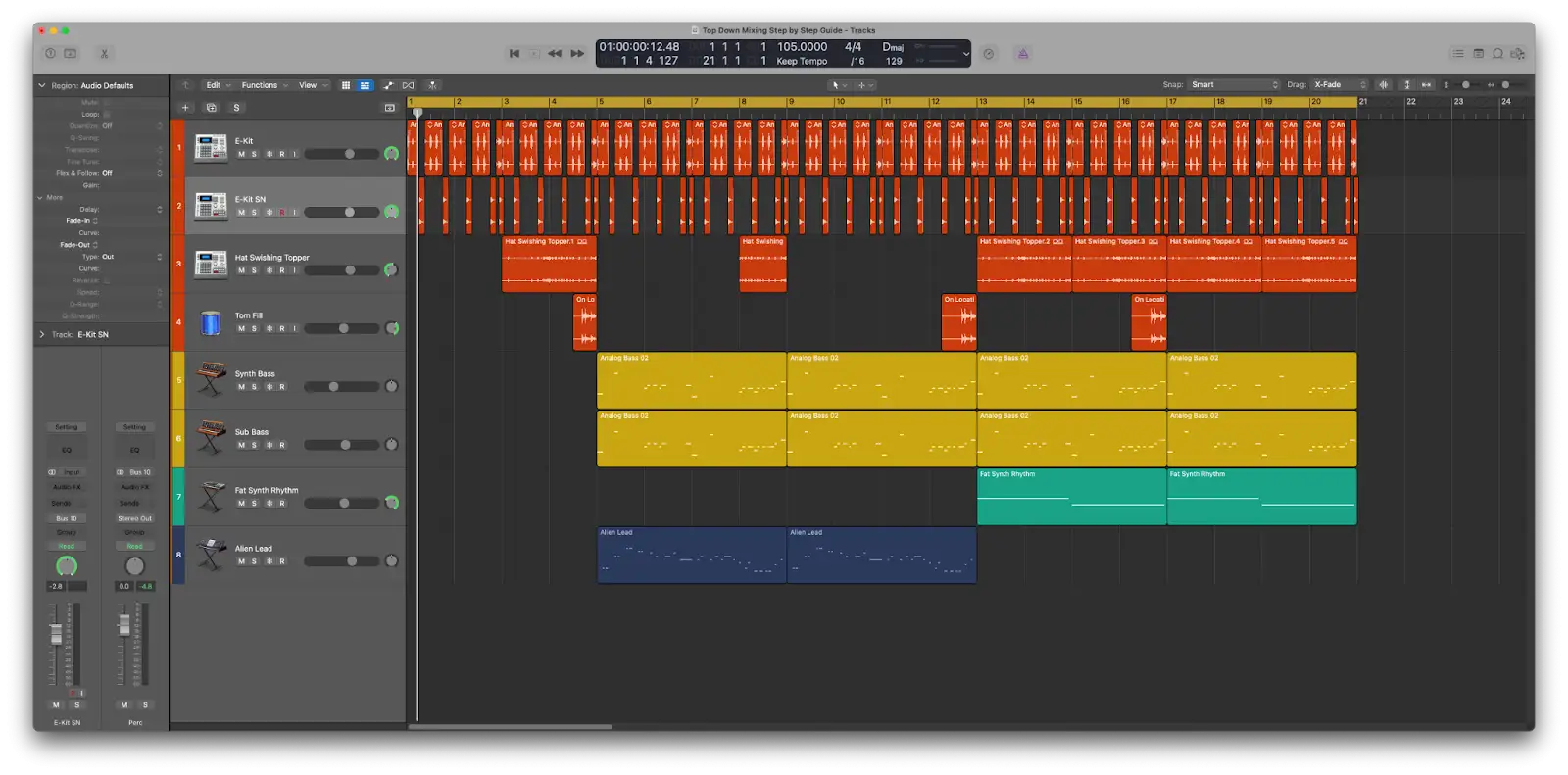Open the Functions menu
Viewport: 1568px width, 775px height.
coord(265,85)
